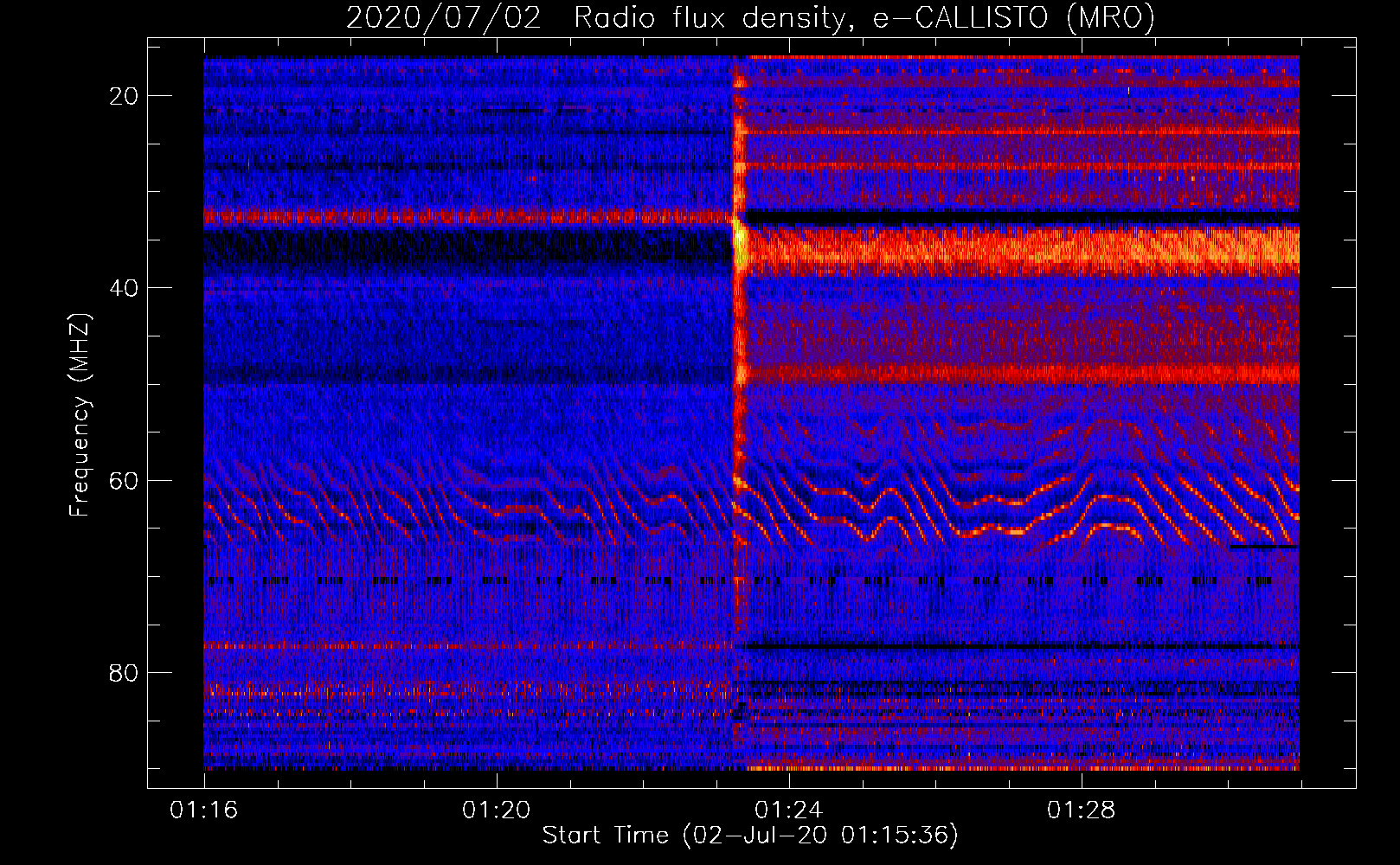Click the "Start Time (02-Jul-20 01:15:36)" label
Screen dimensions: 1400x865
coord(750,836)
